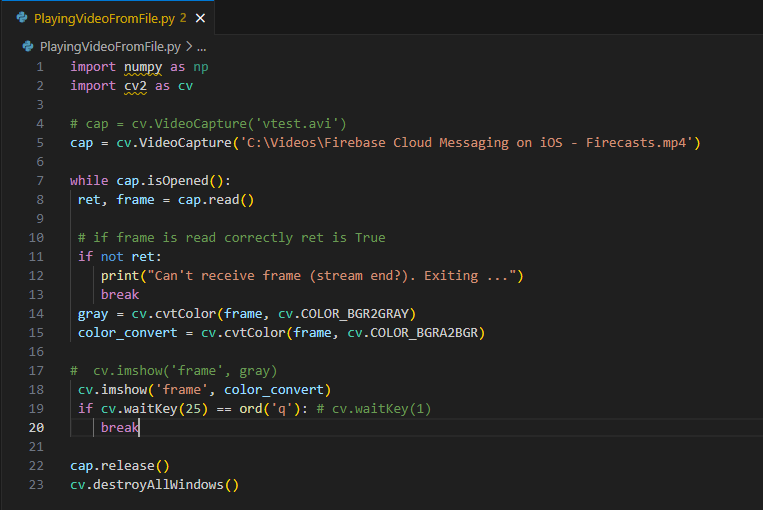Screen dimensions: 763x510
Task: Click 'cap.release()' on line 22
Action: [x=120, y=466]
